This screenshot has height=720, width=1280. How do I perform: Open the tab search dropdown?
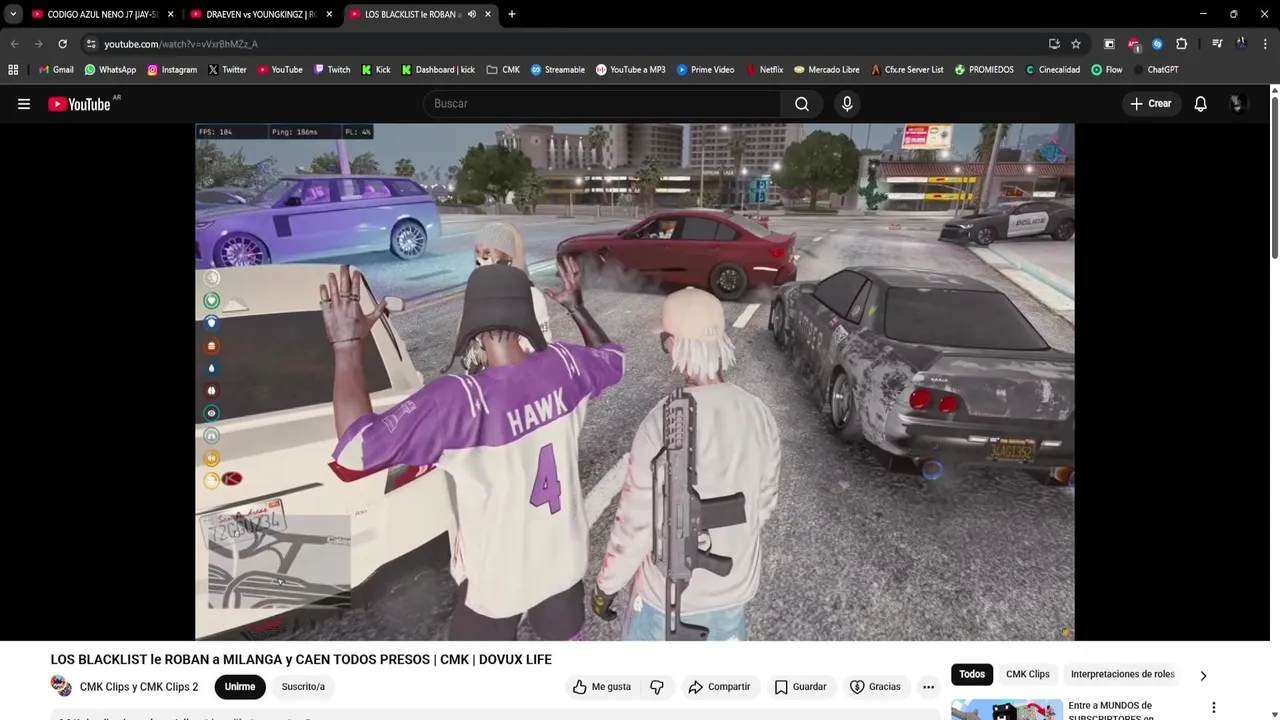click(13, 14)
